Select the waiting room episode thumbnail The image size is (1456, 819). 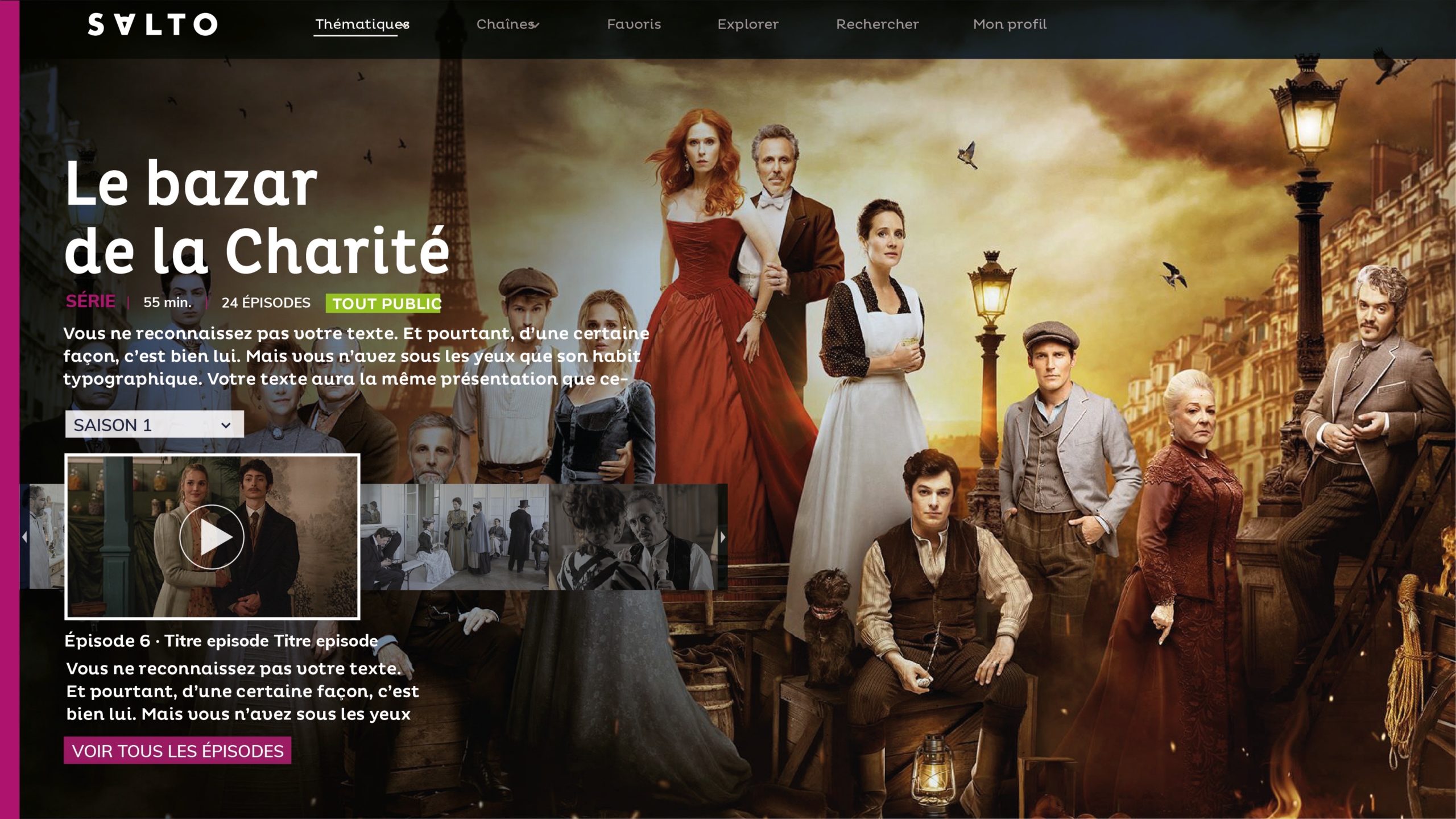click(454, 537)
